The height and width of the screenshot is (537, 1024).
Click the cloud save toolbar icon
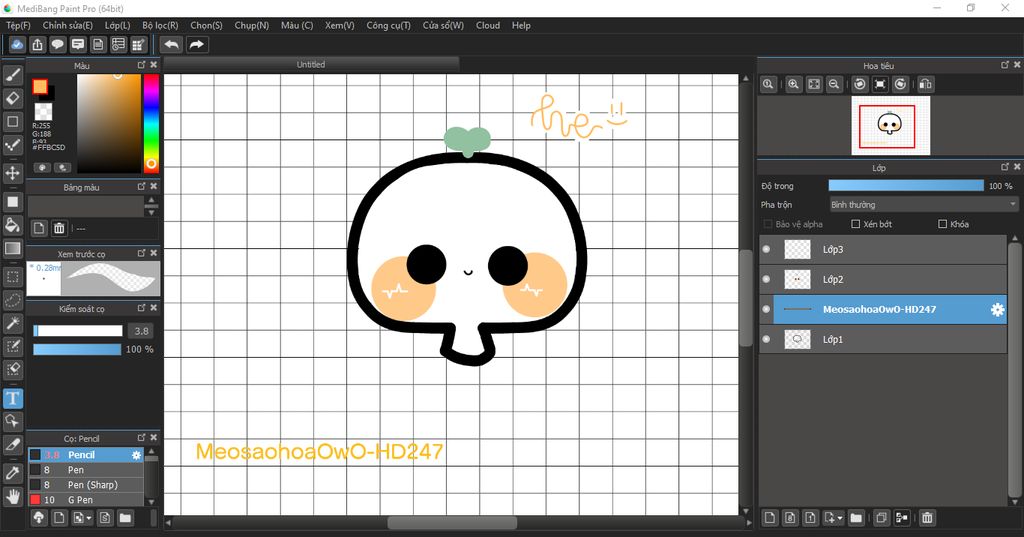pos(17,44)
